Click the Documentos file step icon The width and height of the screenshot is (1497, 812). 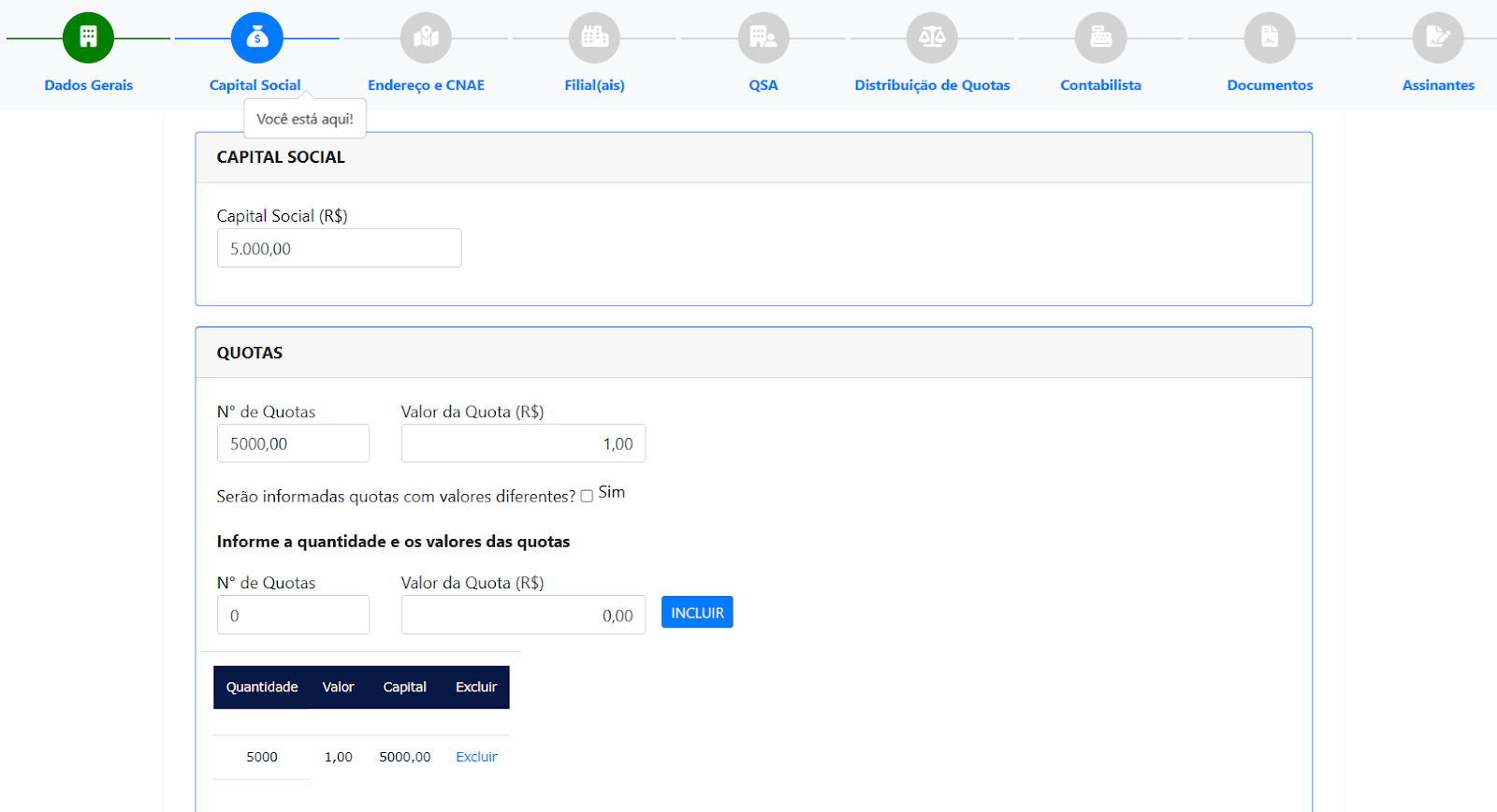pos(1270,37)
